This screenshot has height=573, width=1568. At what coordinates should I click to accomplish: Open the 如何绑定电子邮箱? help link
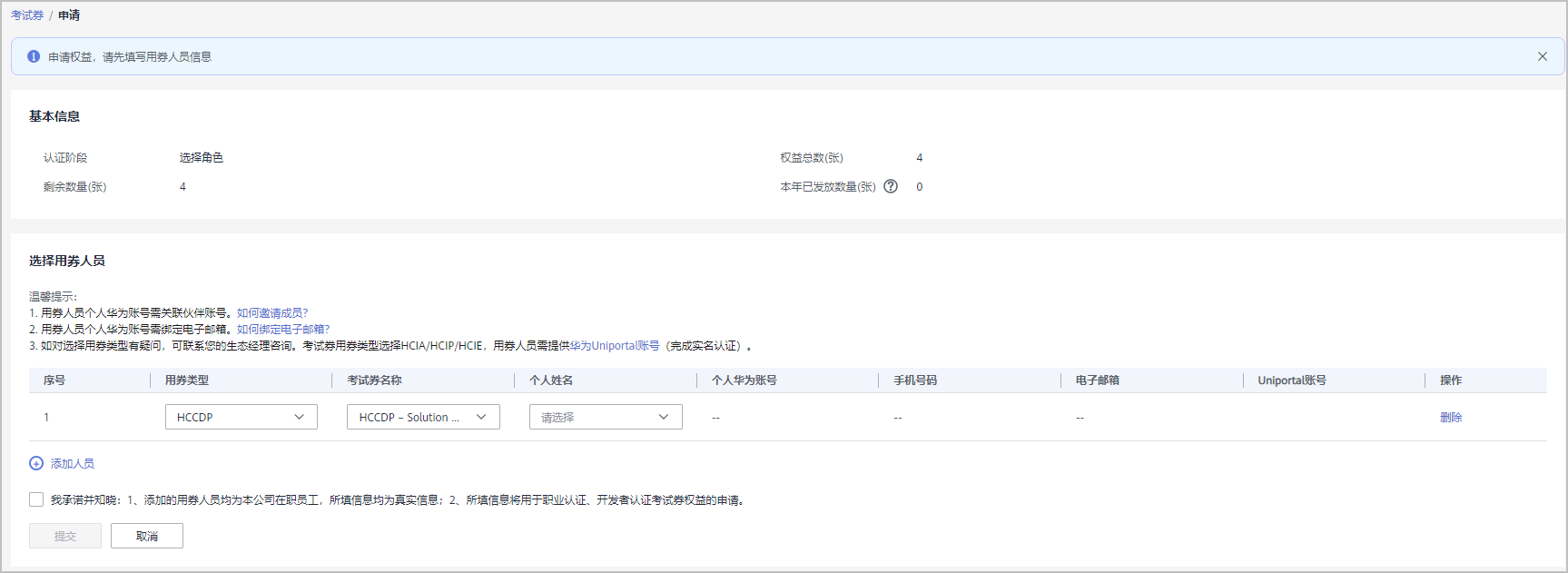[283, 329]
